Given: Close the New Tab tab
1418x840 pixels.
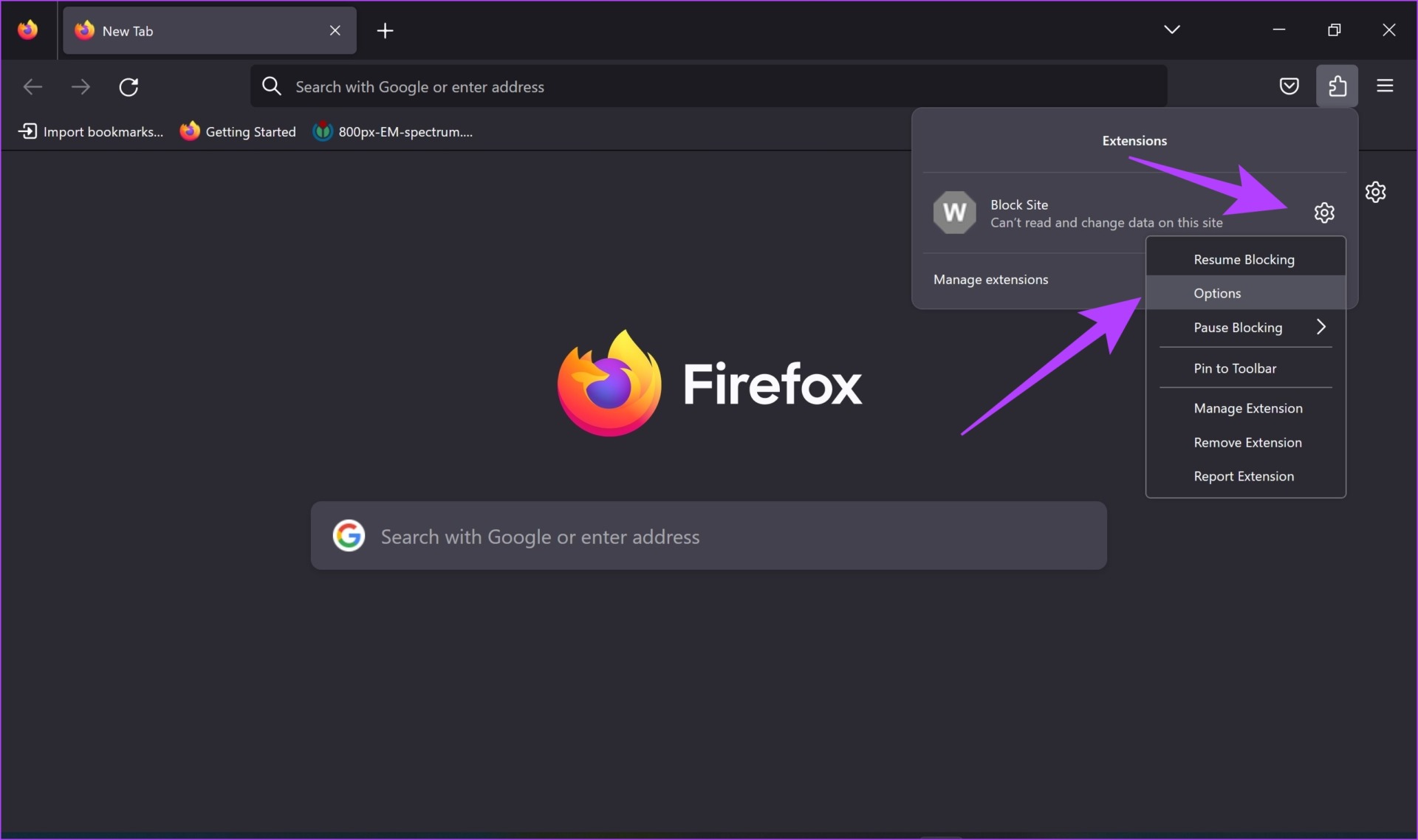Looking at the screenshot, I should (335, 30).
